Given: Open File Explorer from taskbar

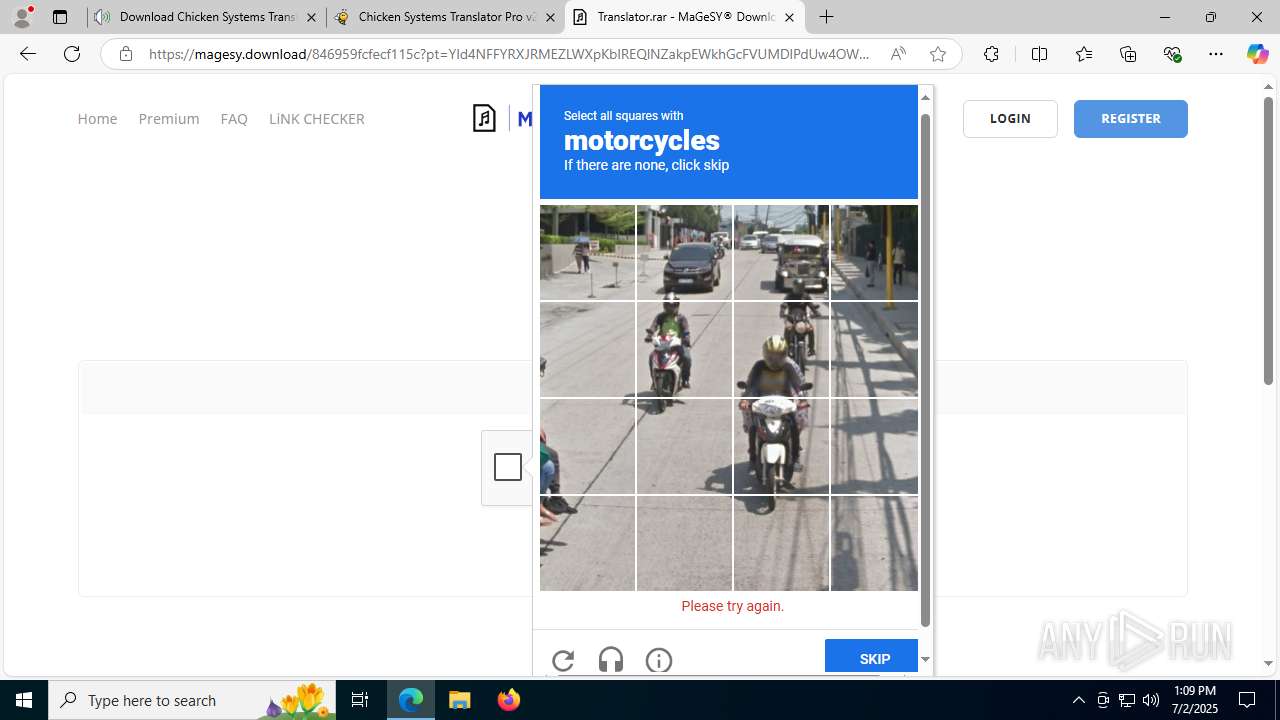Looking at the screenshot, I should (459, 700).
